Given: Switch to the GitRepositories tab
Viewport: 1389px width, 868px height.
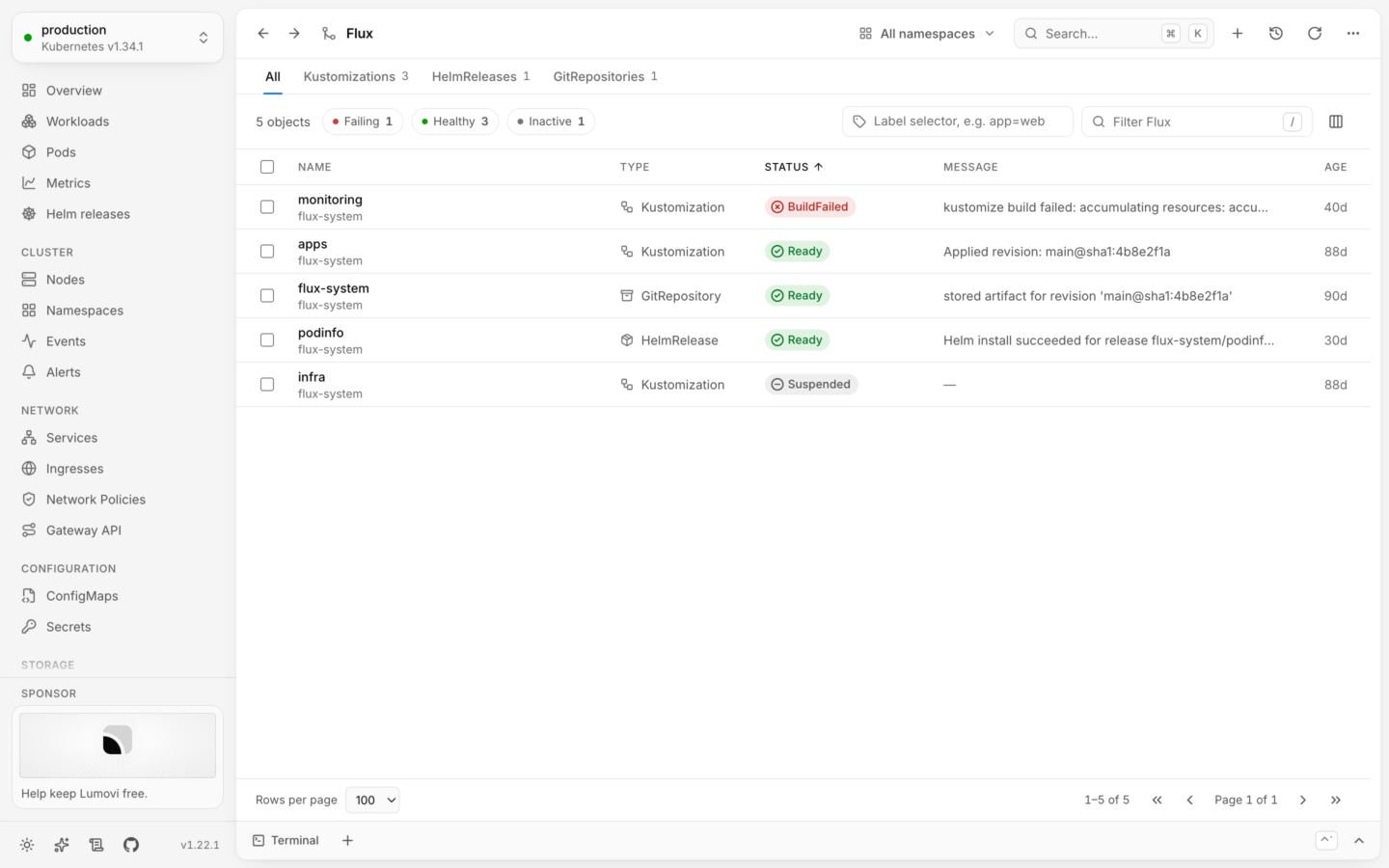Looking at the screenshot, I should tap(605, 76).
